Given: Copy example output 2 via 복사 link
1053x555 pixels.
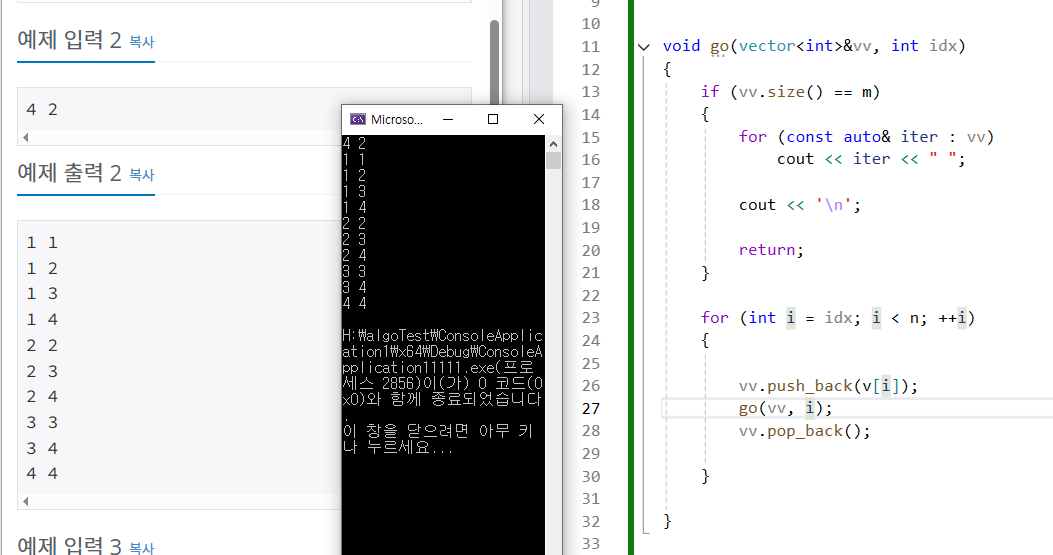Looking at the screenshot, I should click(x=141, y=175).
